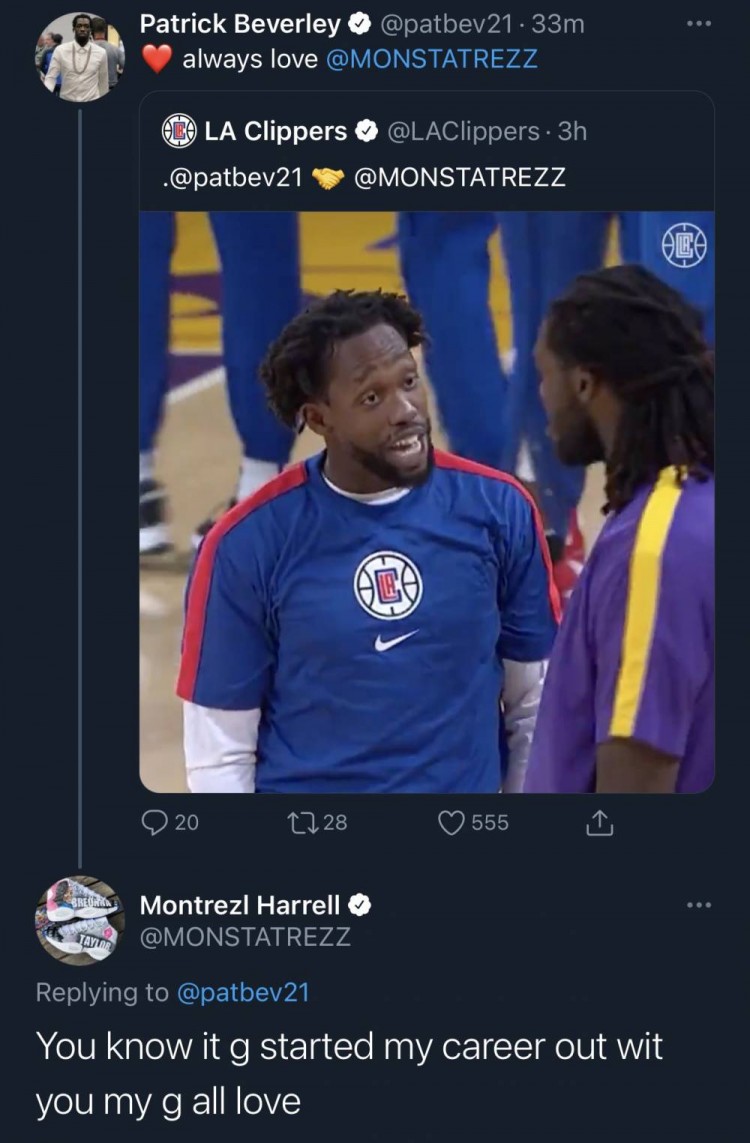750x1143 pixels.
Task: Open @MONSTATREZZ mention in Patrick's tweet
Action: click(432, 59)
